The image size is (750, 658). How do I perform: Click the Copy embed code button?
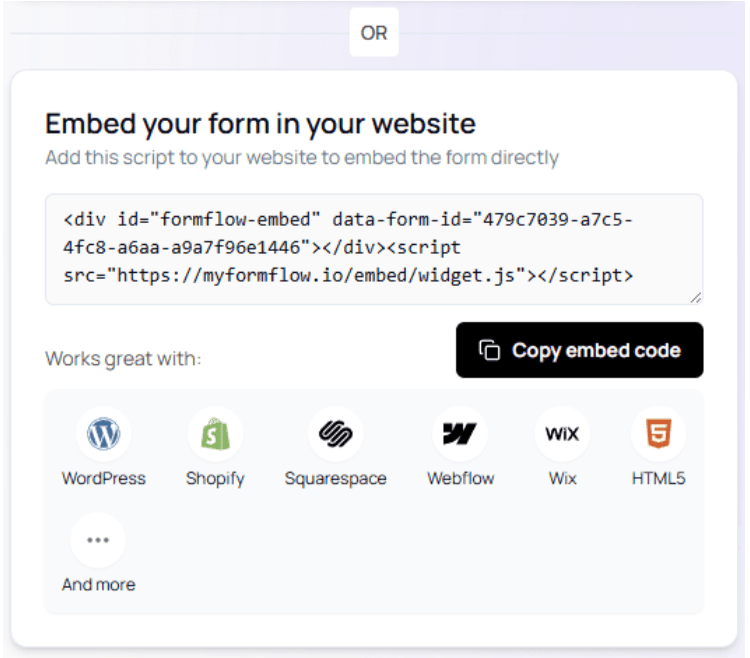point(579,350)
